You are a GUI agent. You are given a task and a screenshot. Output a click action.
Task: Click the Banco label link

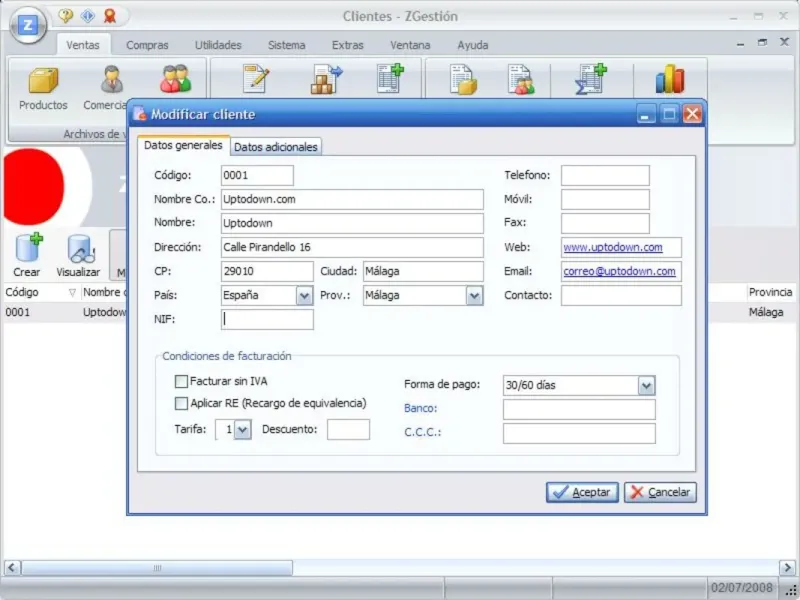420,408
